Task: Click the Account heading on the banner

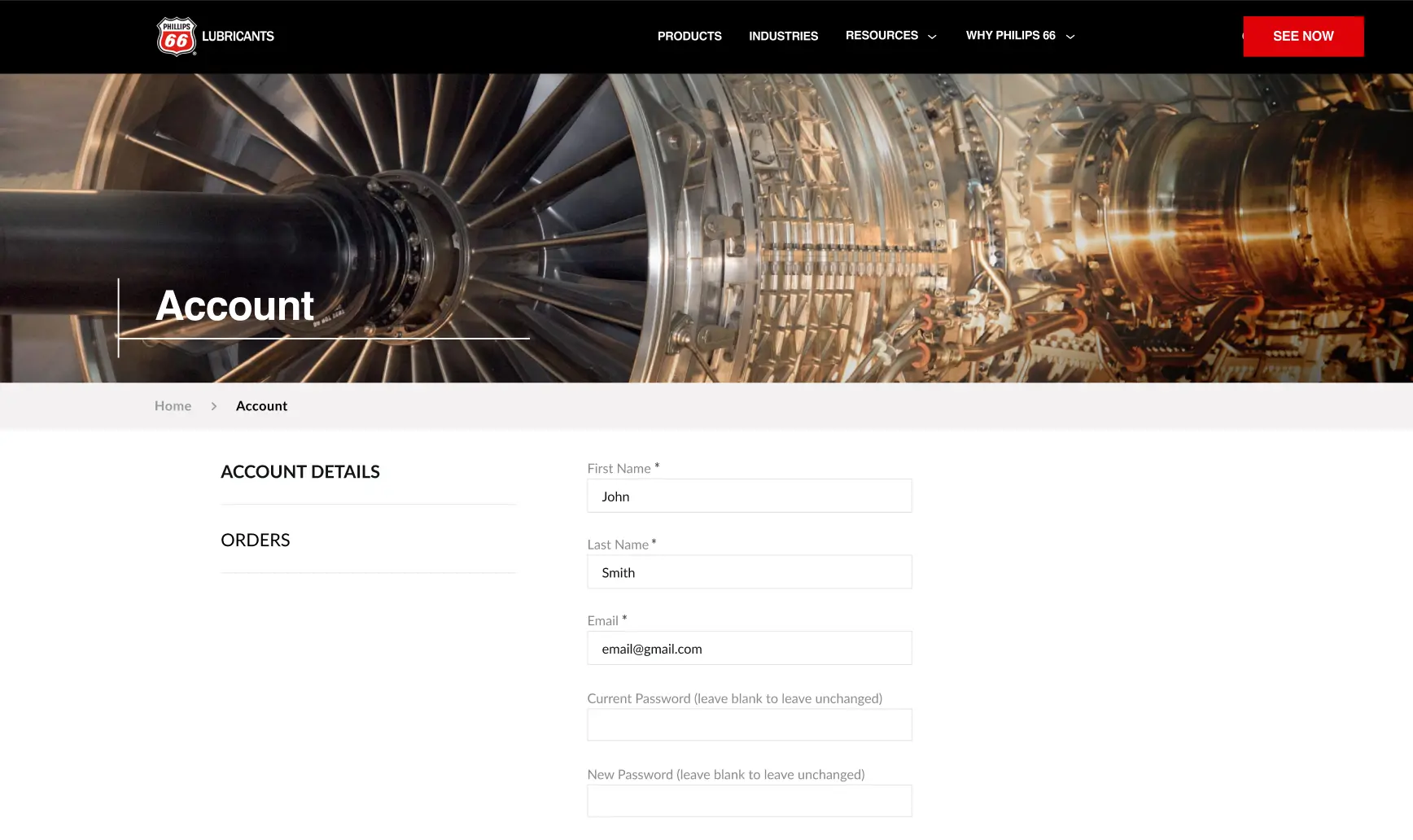Action: [x=234, y=307]
